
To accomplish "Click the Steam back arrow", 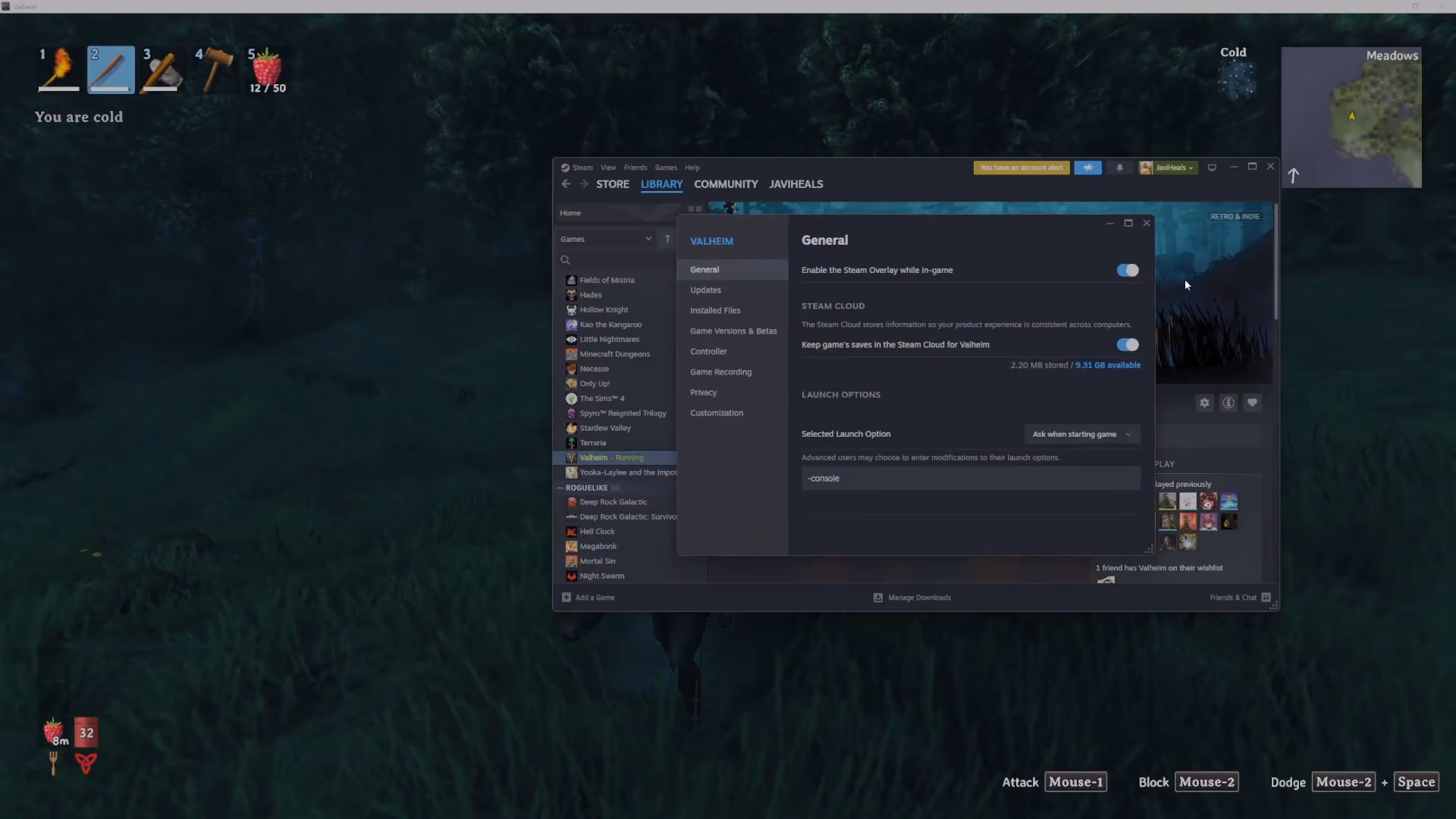I will pyautogui.click(x=566, y=184).
